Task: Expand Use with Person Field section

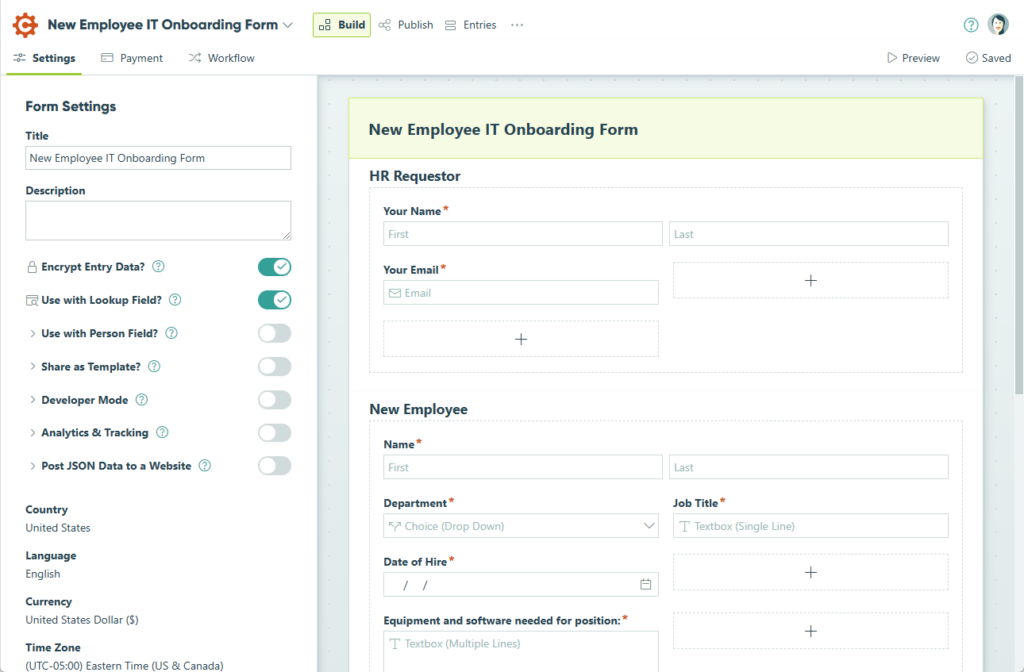Action: pyautogui.click(x=32, y=333)
